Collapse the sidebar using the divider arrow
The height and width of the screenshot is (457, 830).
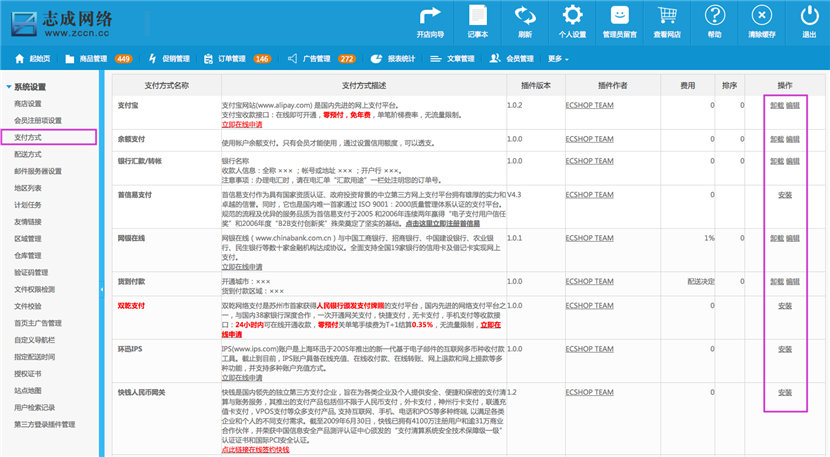(102, 290)
